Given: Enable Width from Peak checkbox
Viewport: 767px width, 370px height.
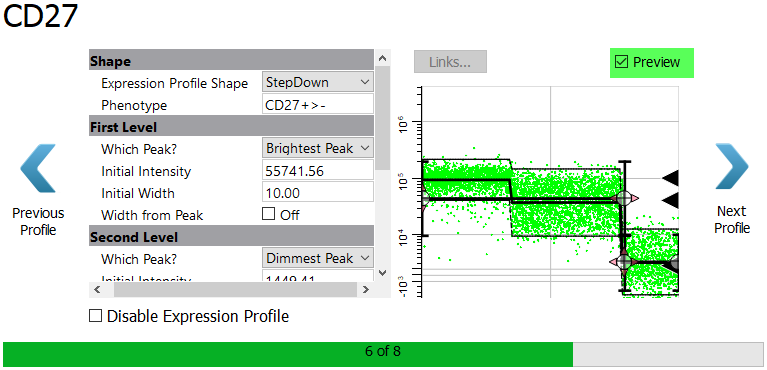Looking at the screenshot, I should (269, 214).
